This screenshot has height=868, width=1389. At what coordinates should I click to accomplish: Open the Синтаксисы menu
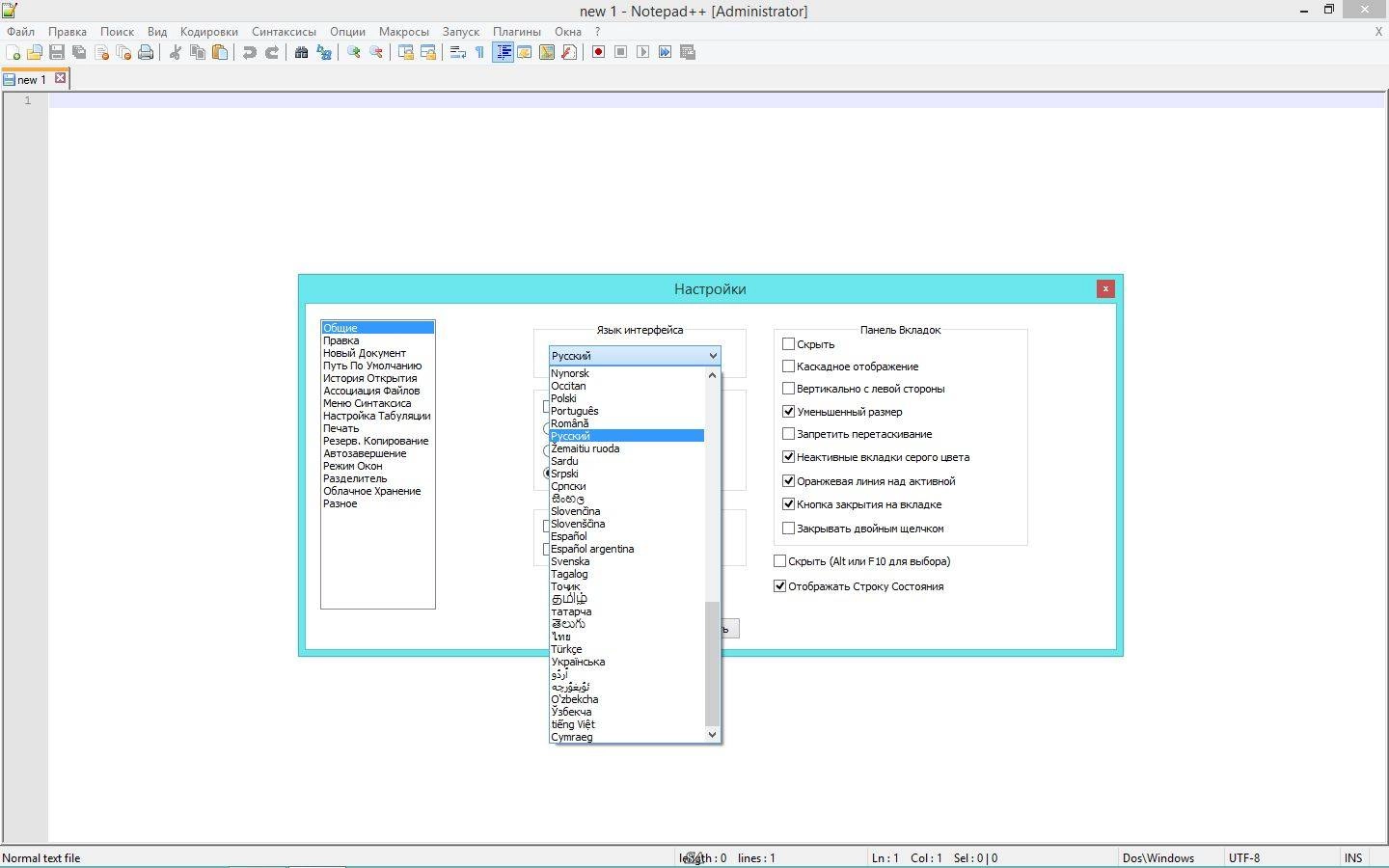pos(284,31)
